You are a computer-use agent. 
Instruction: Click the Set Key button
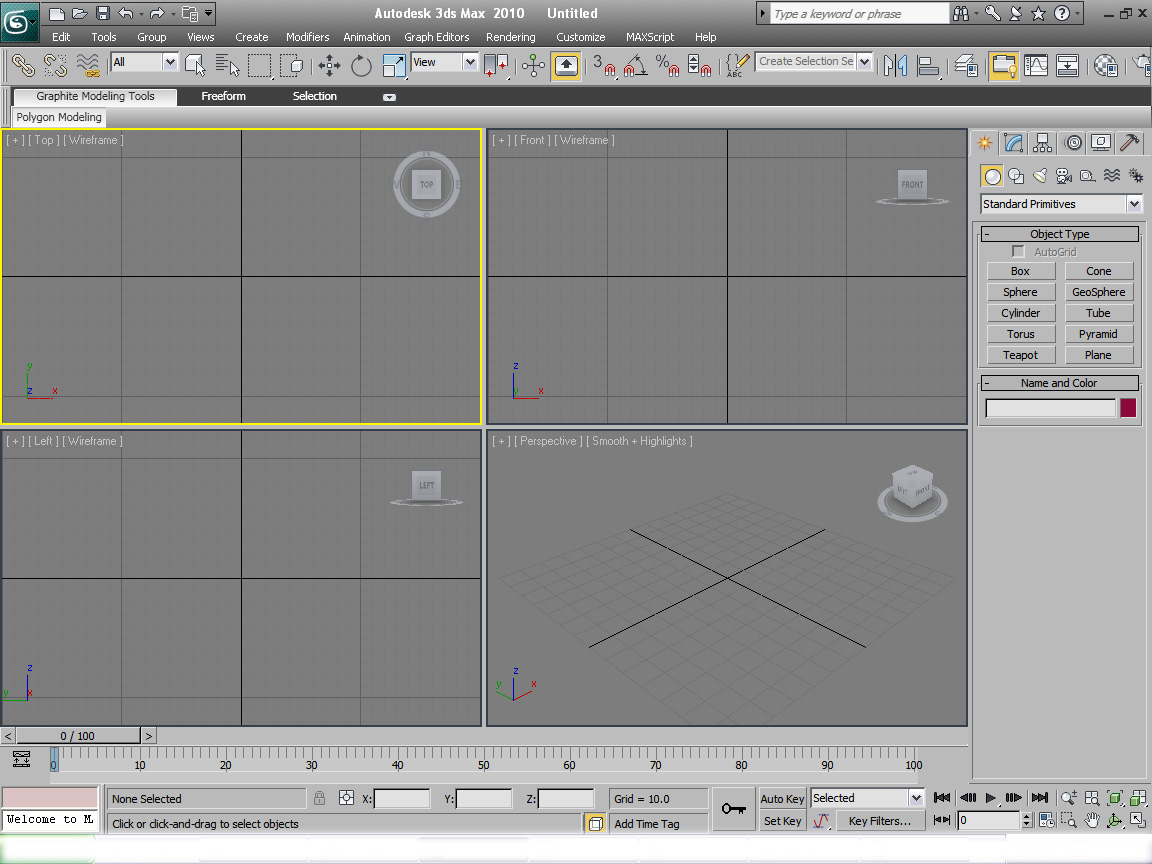click(782, 821)
